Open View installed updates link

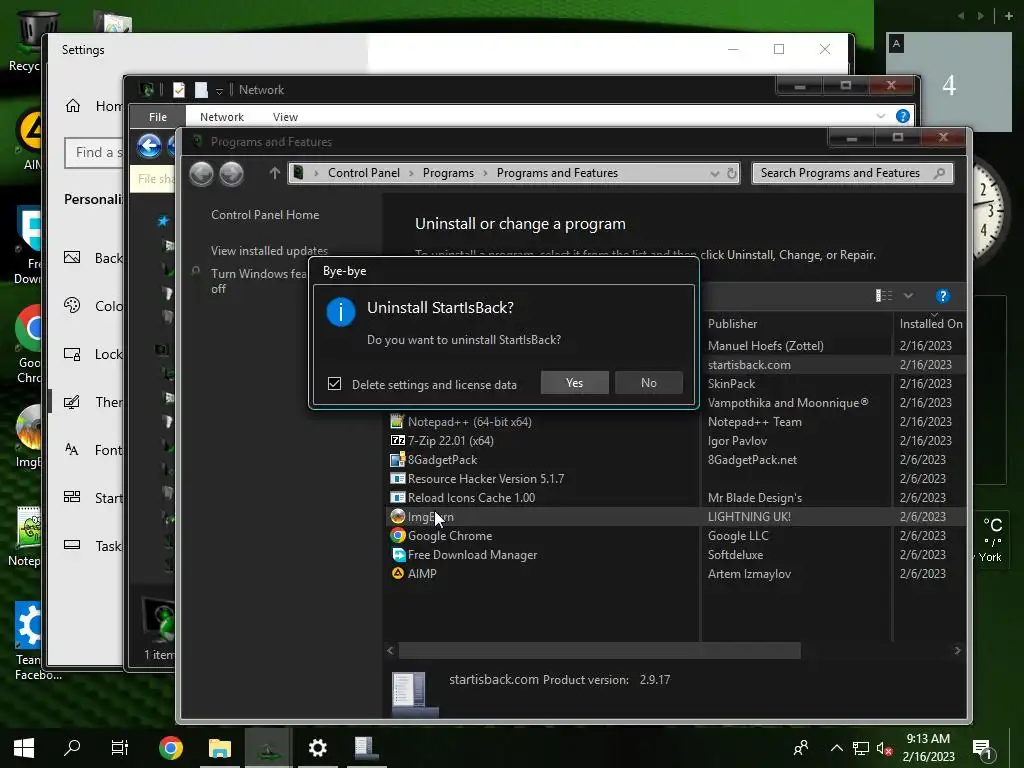point(269,250)
